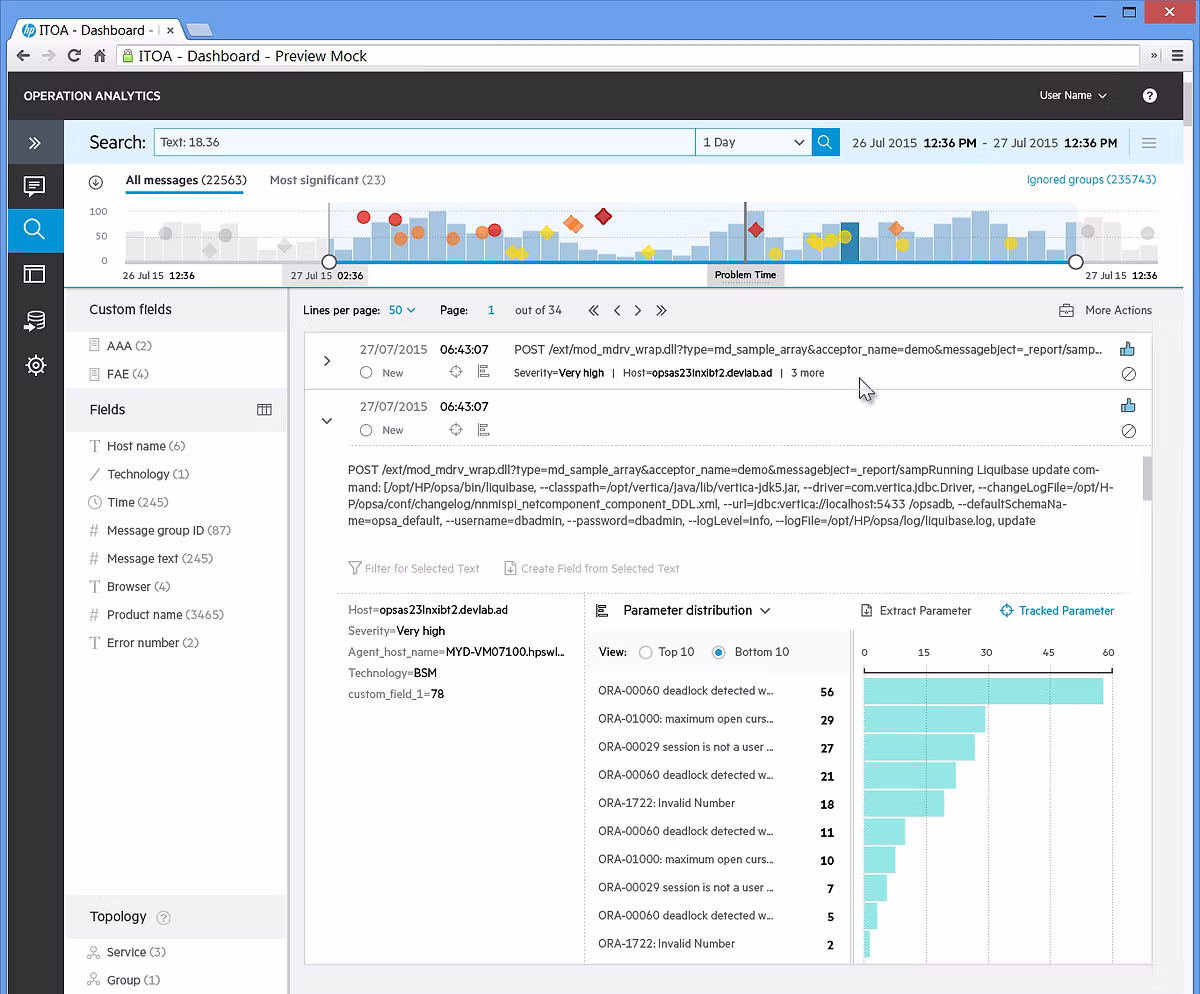Jump to the last page of results
1200x994 pixels.
[661, 311]
